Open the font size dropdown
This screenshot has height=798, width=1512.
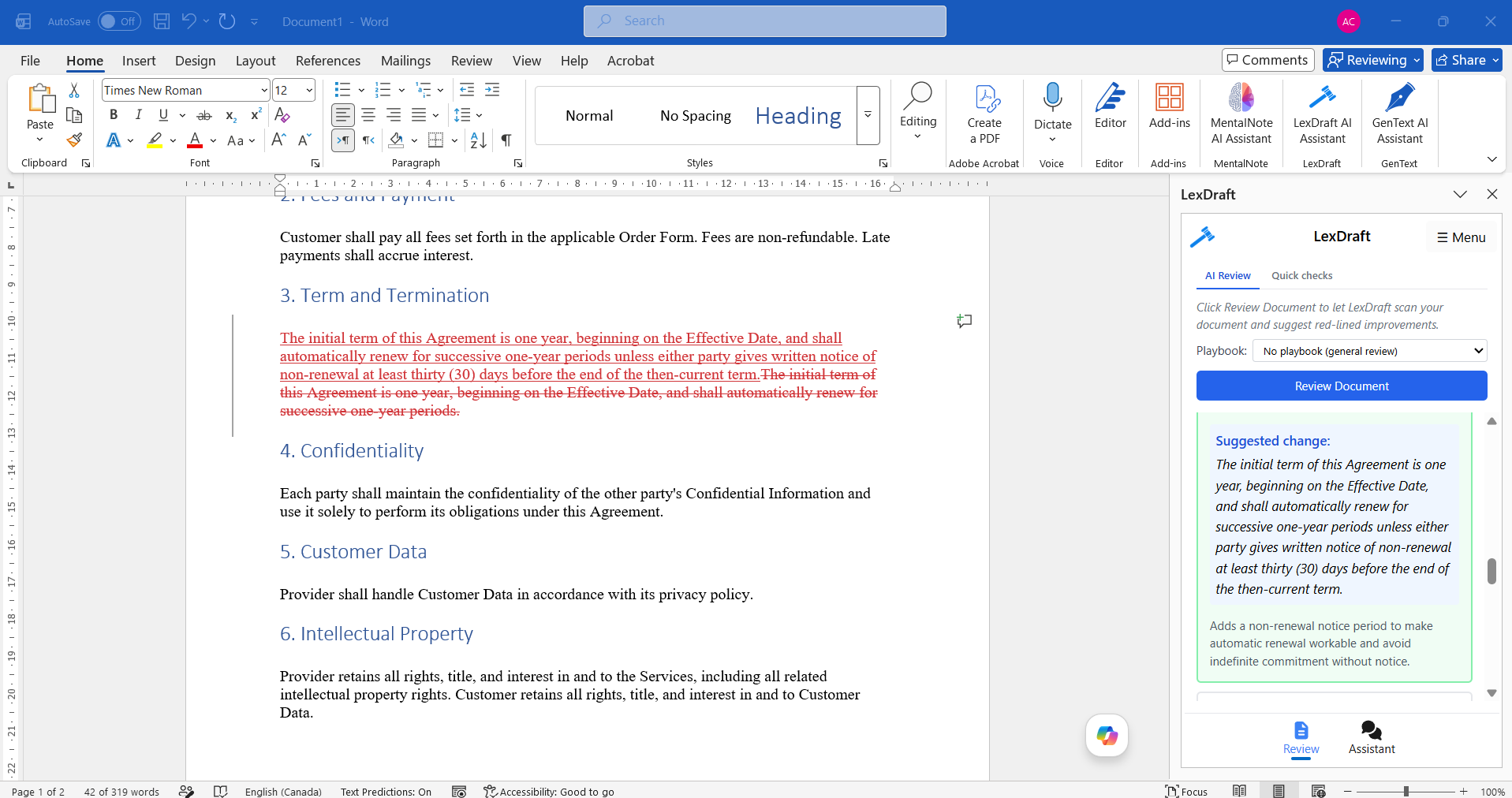coord(309,91)
